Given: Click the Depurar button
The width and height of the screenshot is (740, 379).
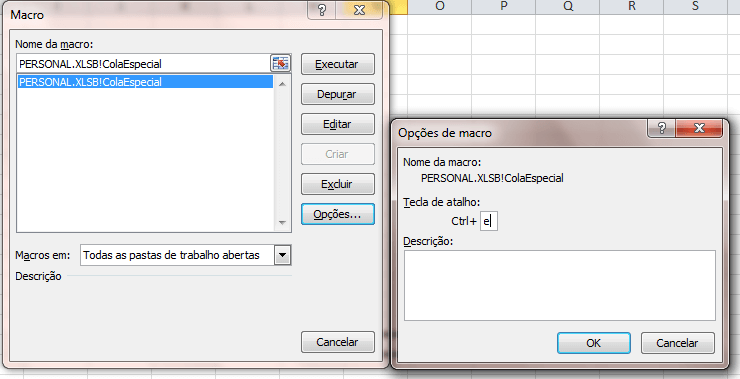Looking at the screenshot, I should 337,94.
